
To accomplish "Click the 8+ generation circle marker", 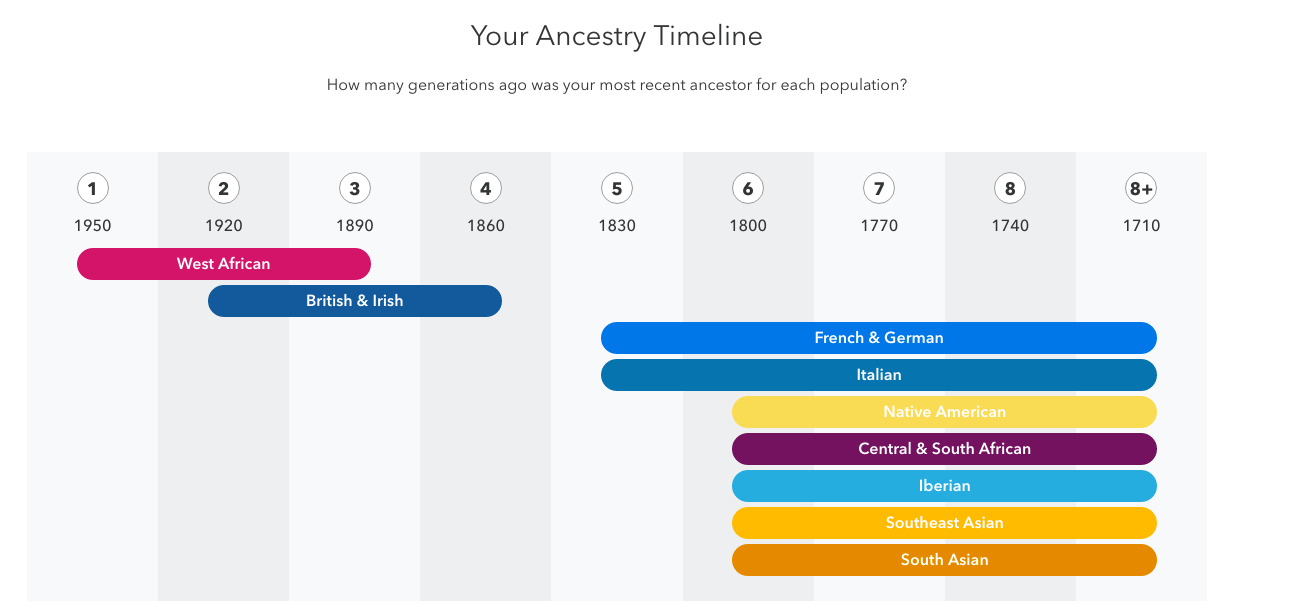I will (1140, 188).
